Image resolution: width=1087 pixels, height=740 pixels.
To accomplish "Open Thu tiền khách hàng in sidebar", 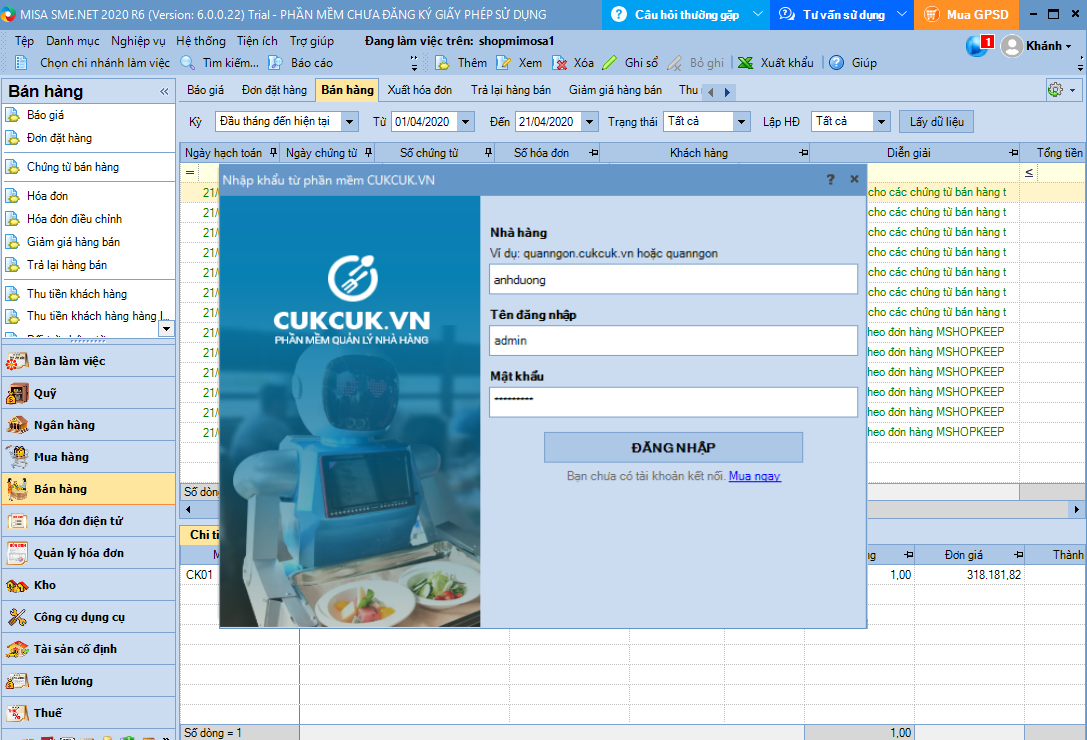I will (x=77, y=294).
